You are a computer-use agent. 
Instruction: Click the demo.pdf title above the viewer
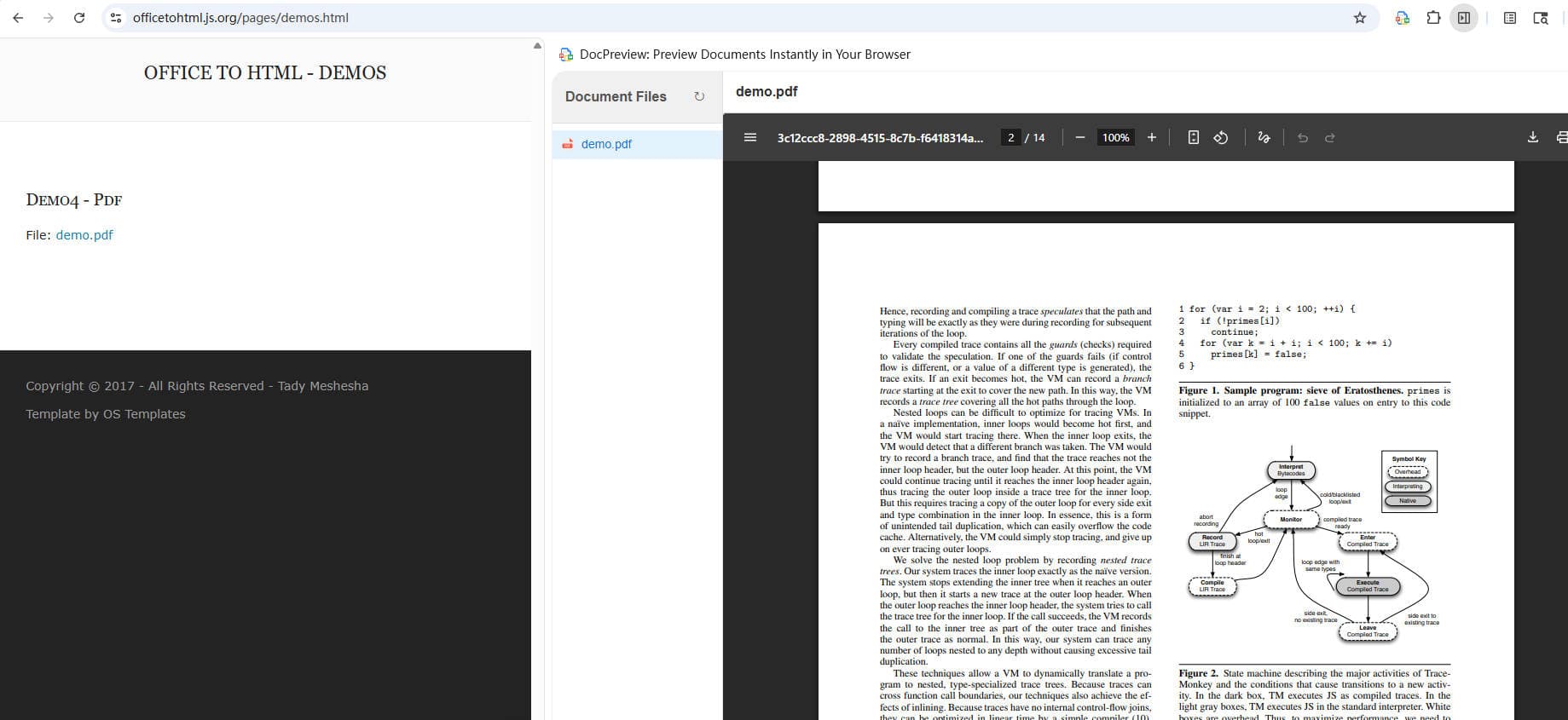[x=767, y=91]
